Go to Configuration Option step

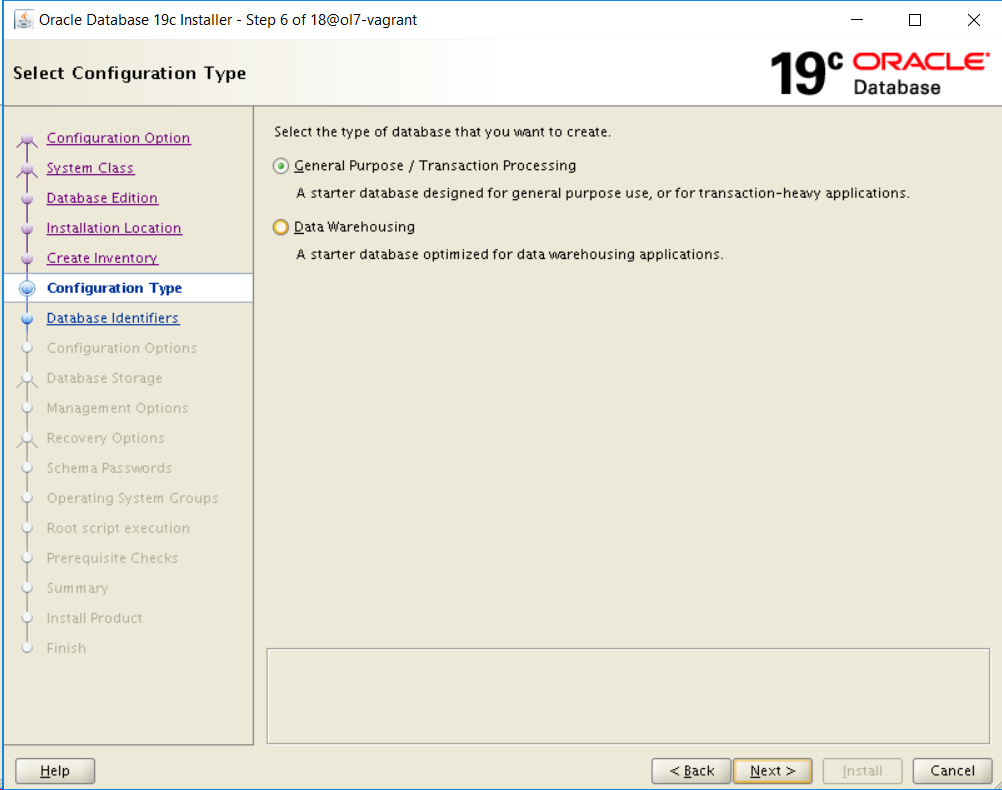(x=118, y=138)
